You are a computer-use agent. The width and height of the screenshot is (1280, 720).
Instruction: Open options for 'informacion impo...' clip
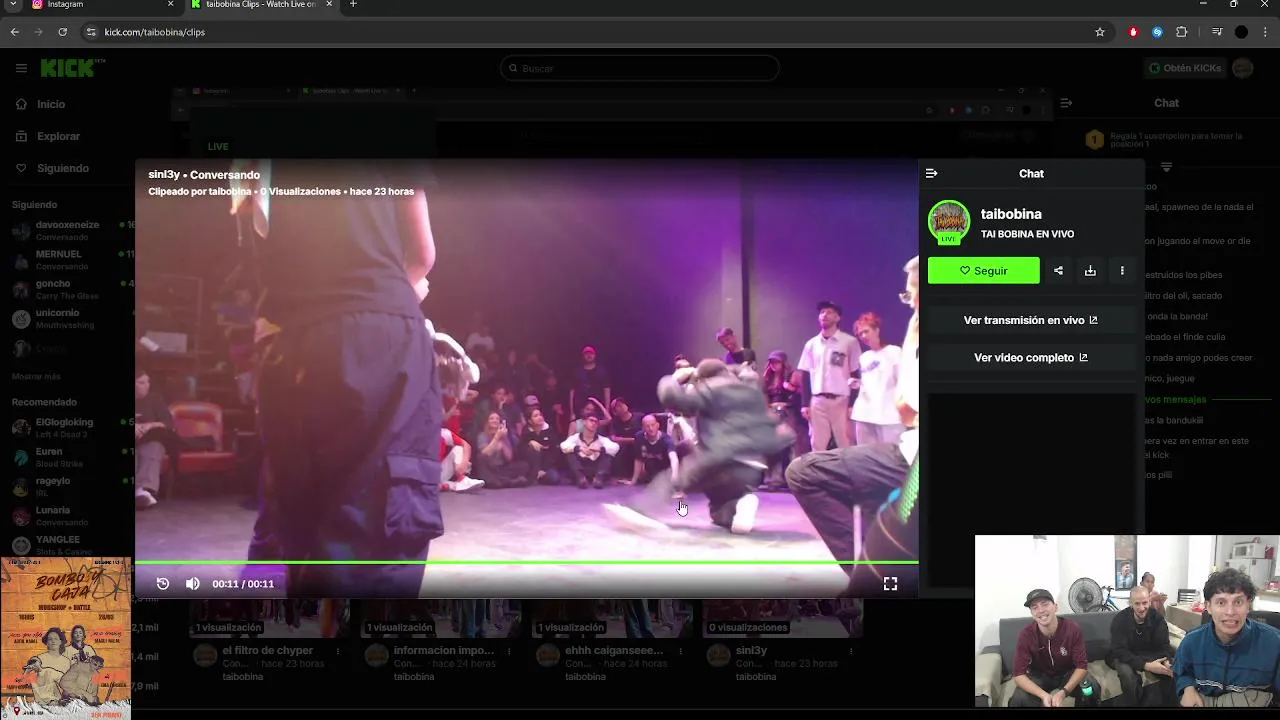(x=509, y=651)
